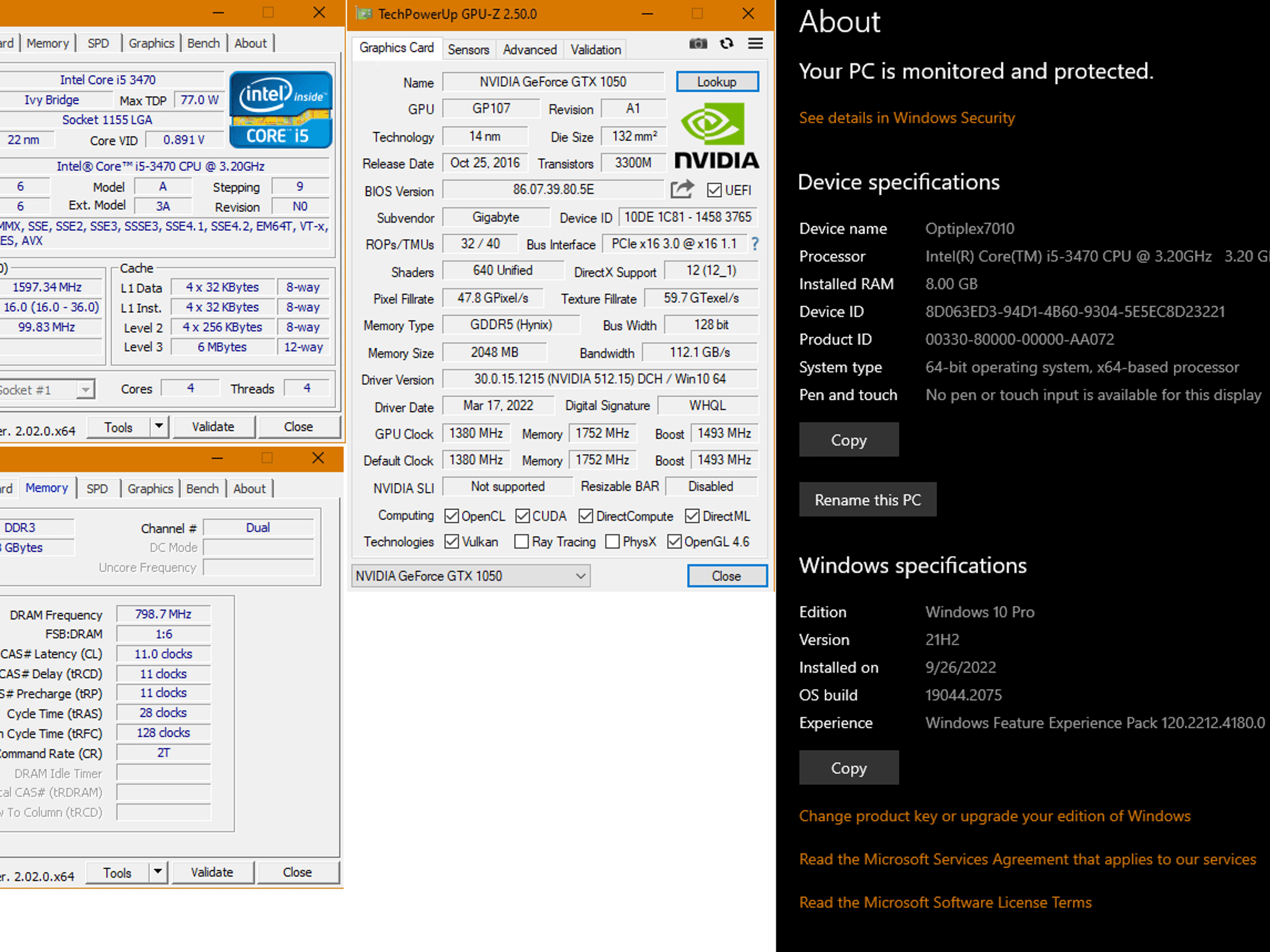Click the BIOS share/export arrow icon
This screenshot has width=1270, height=952.
pos(682,189)
